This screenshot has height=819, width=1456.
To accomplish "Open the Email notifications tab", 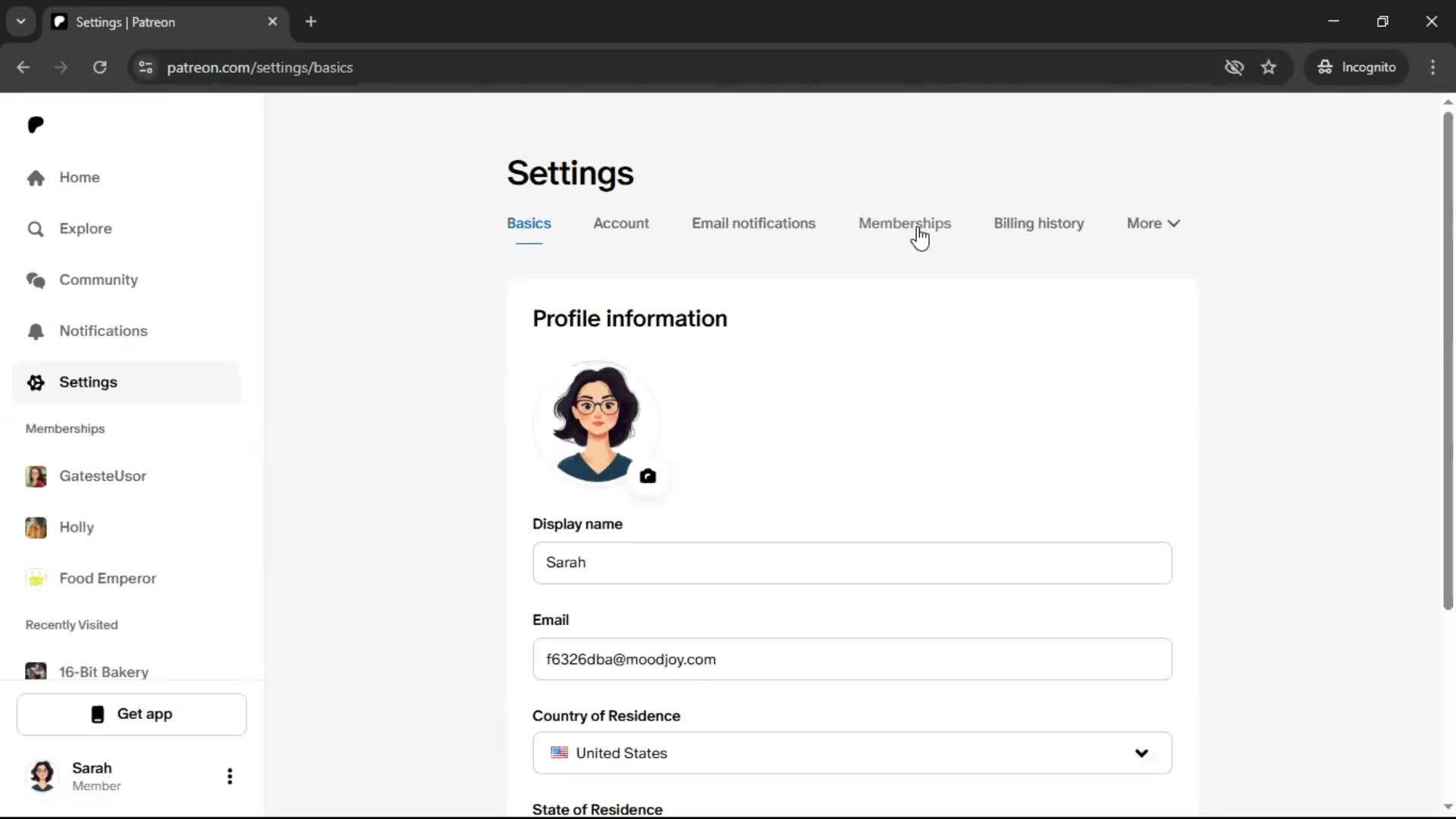I will point(753,223).
